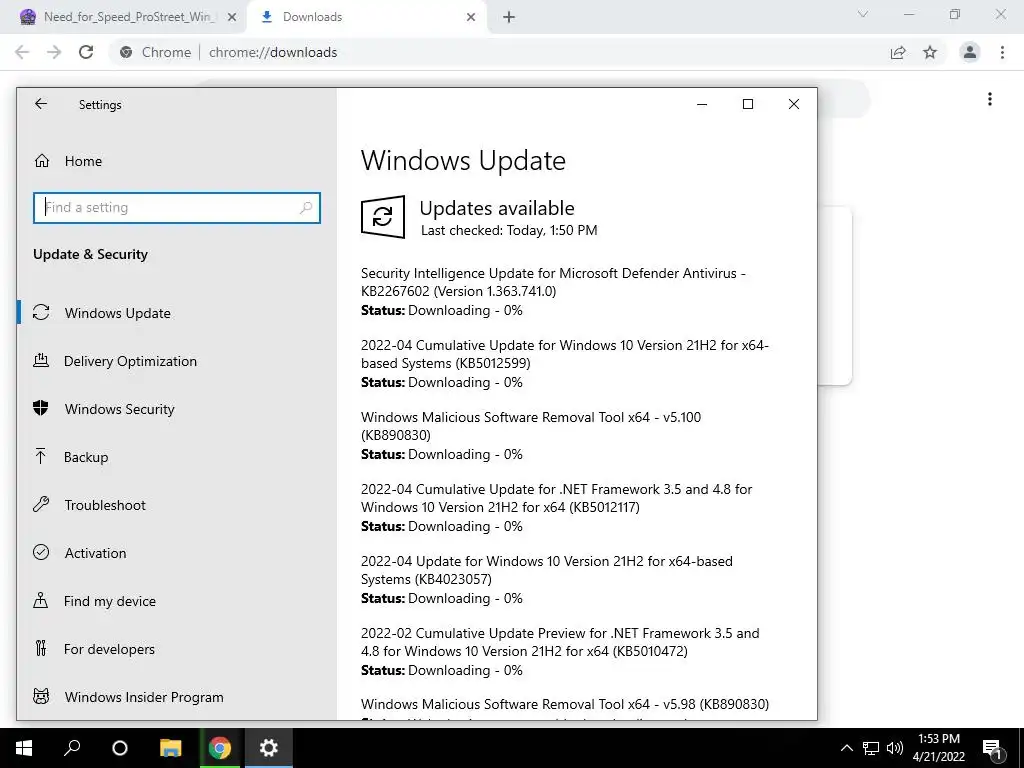Click the Malicious Software Removal Tool v5.98 text
This screenshot has height=768, width=1024.
tap(565, 704)
